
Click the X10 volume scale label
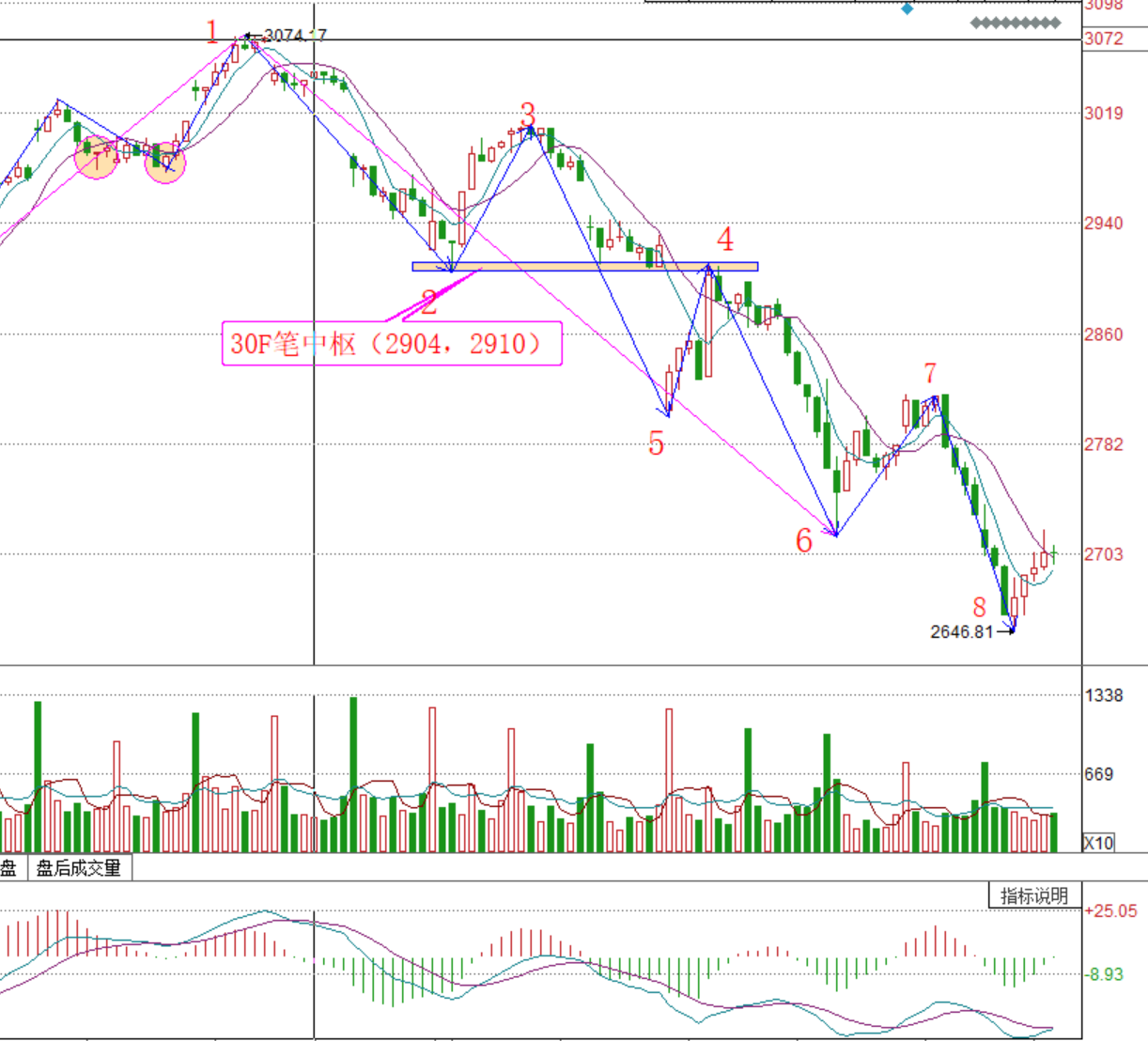coord(1098,843)
